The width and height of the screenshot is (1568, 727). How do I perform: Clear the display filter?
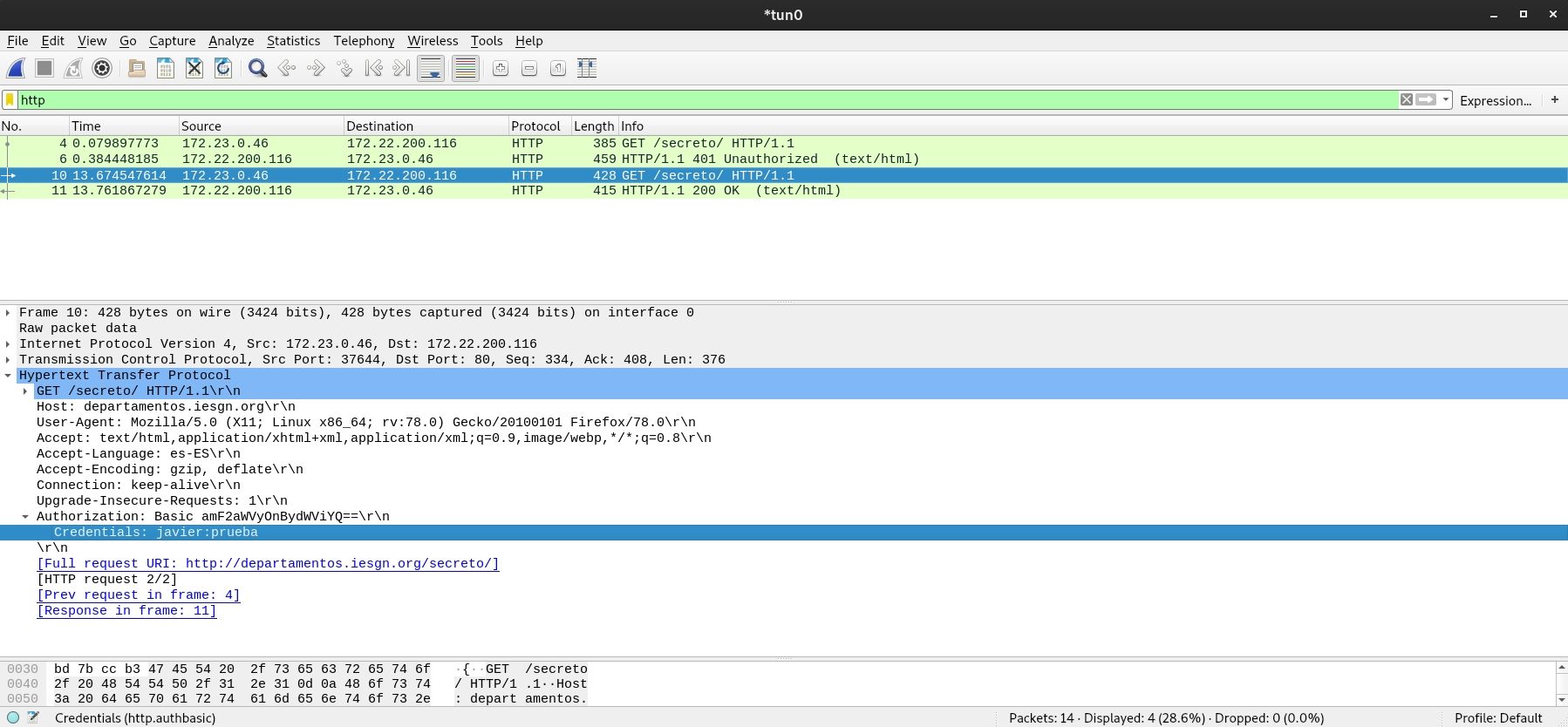click(x=1407, y=99)
